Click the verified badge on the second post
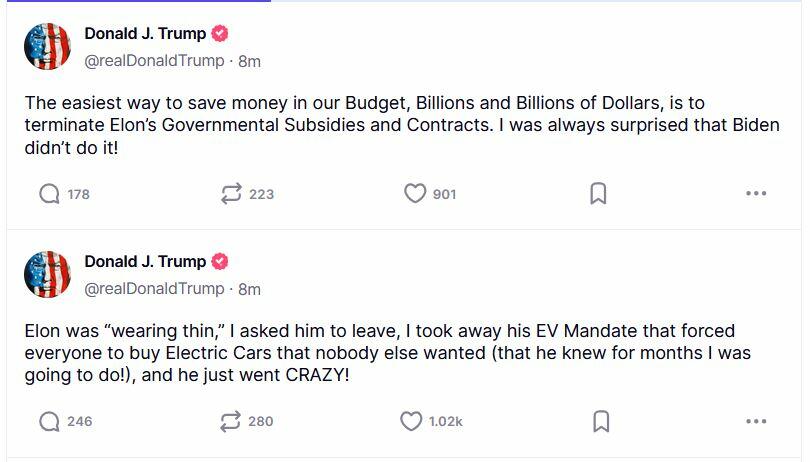Viewport: 810px width, 462px height. click(220, 262)
